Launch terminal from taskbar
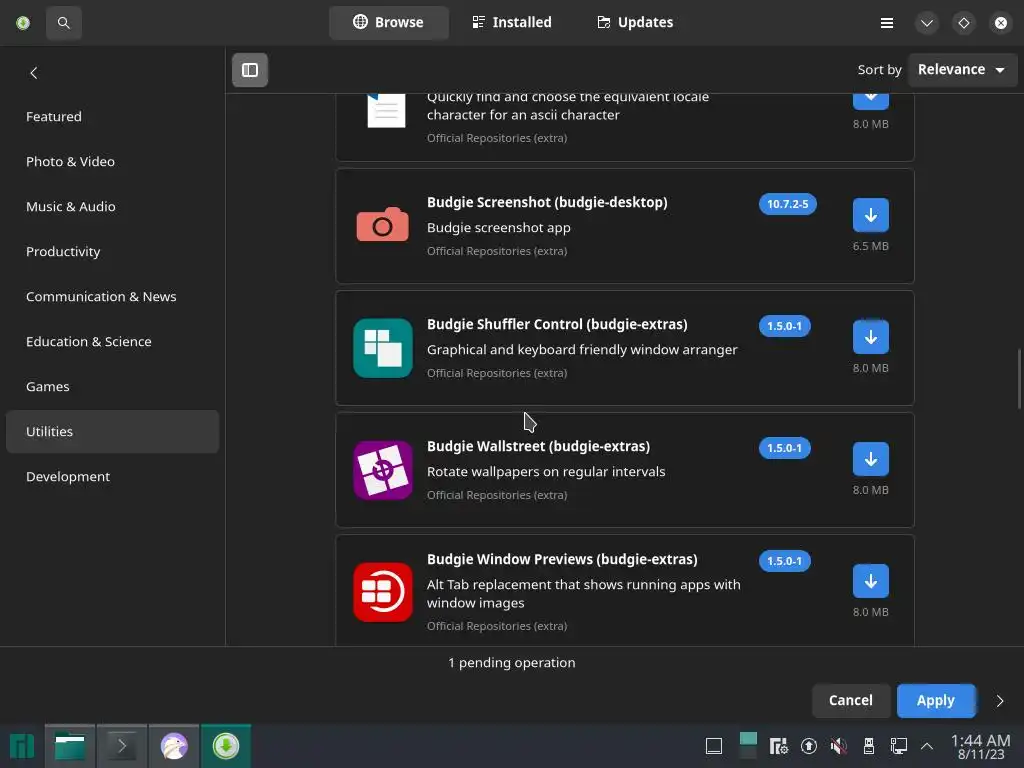The width and height of the screenshot is (1024, 768). pyautogui.click(x=122, y=746)
